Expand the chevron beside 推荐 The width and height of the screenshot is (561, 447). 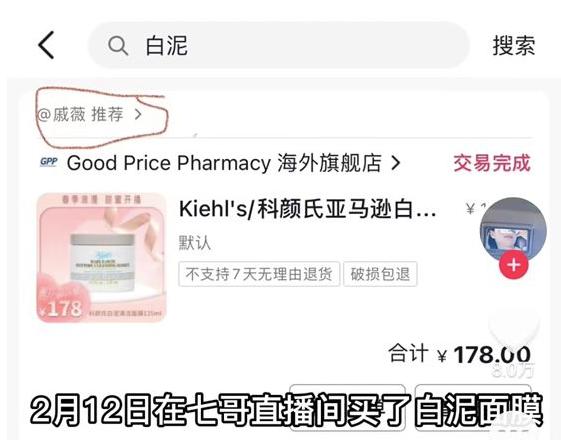138,115
